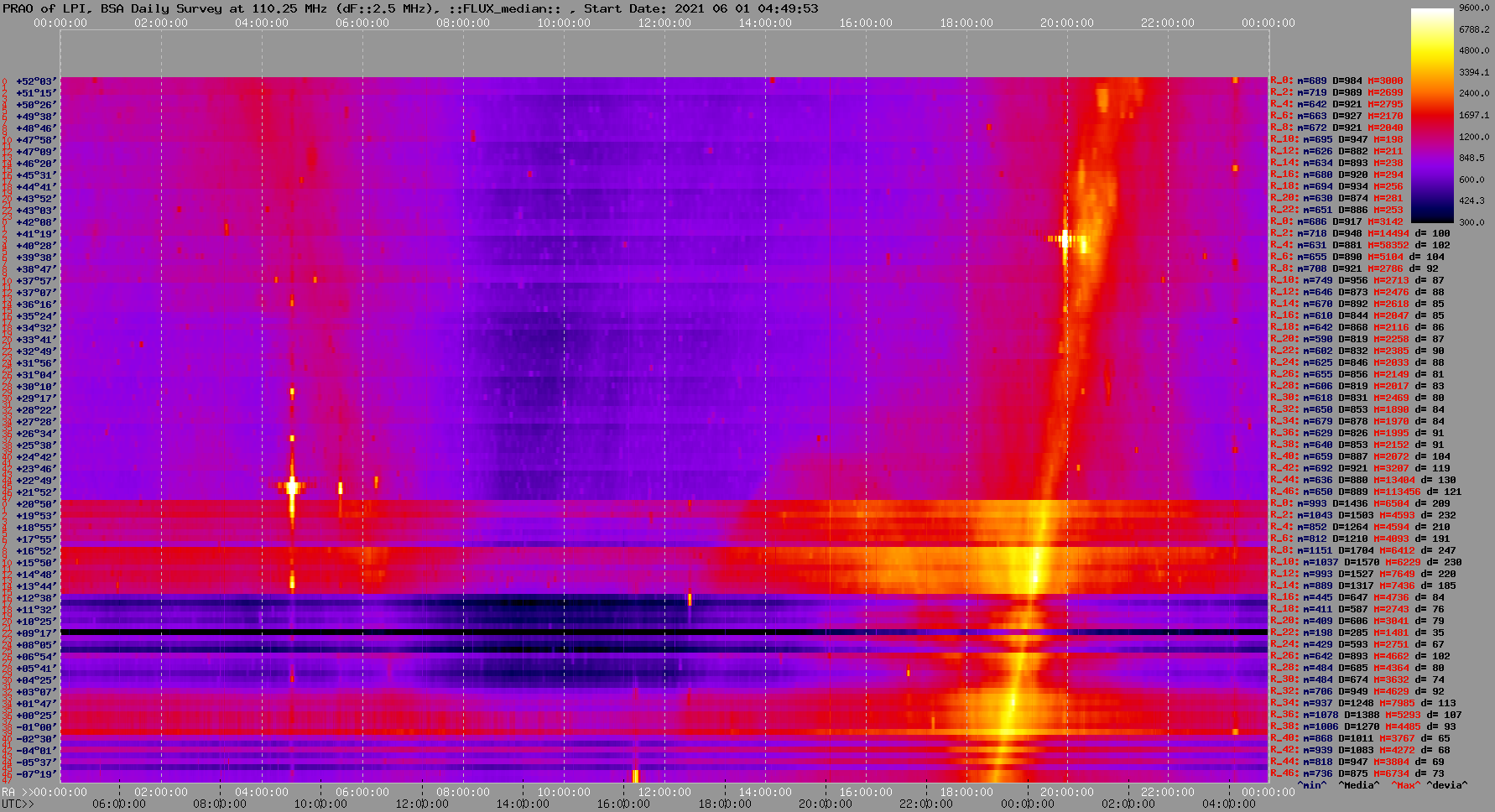Click the RA axis '18:00:00' label at bottom
The height and width of the screenshot is (812, 1495).
(966, 792)
